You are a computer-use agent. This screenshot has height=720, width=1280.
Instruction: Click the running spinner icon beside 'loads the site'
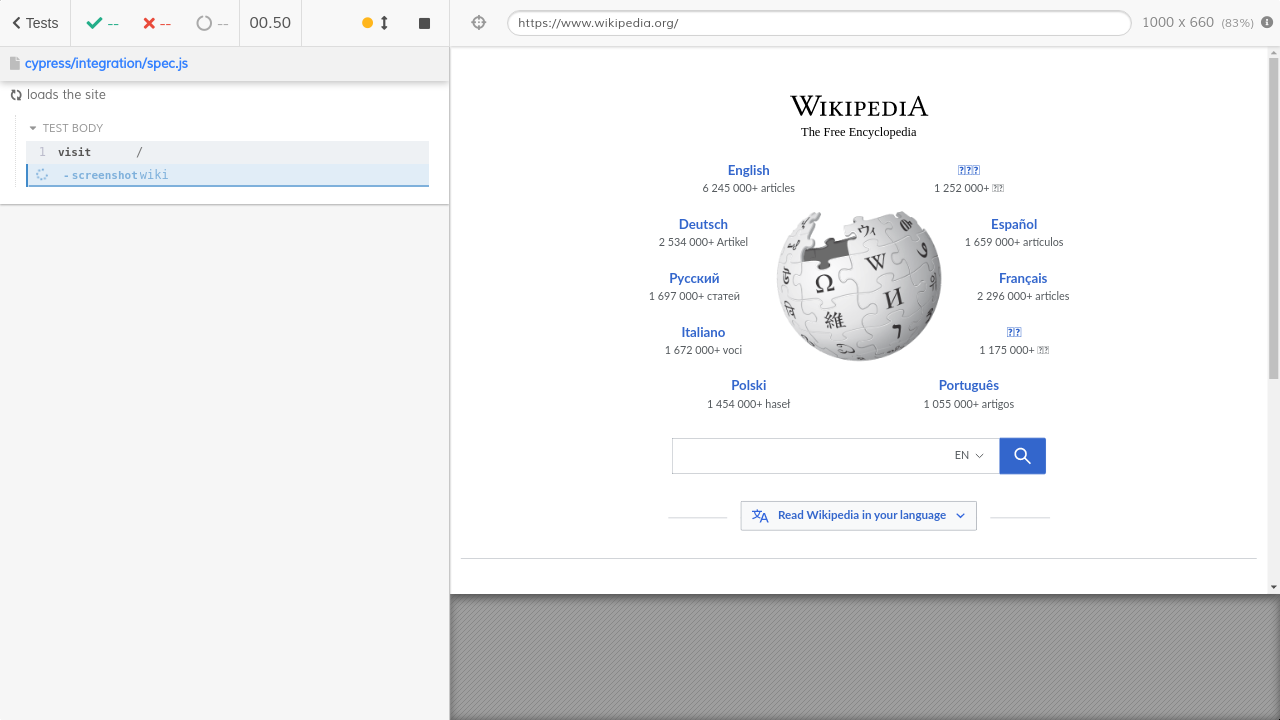pos(16,95)
